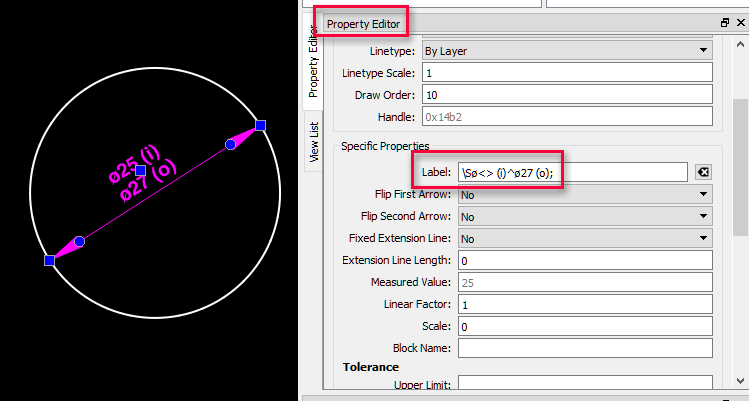Click the clear Label text icon

point(703,172)
